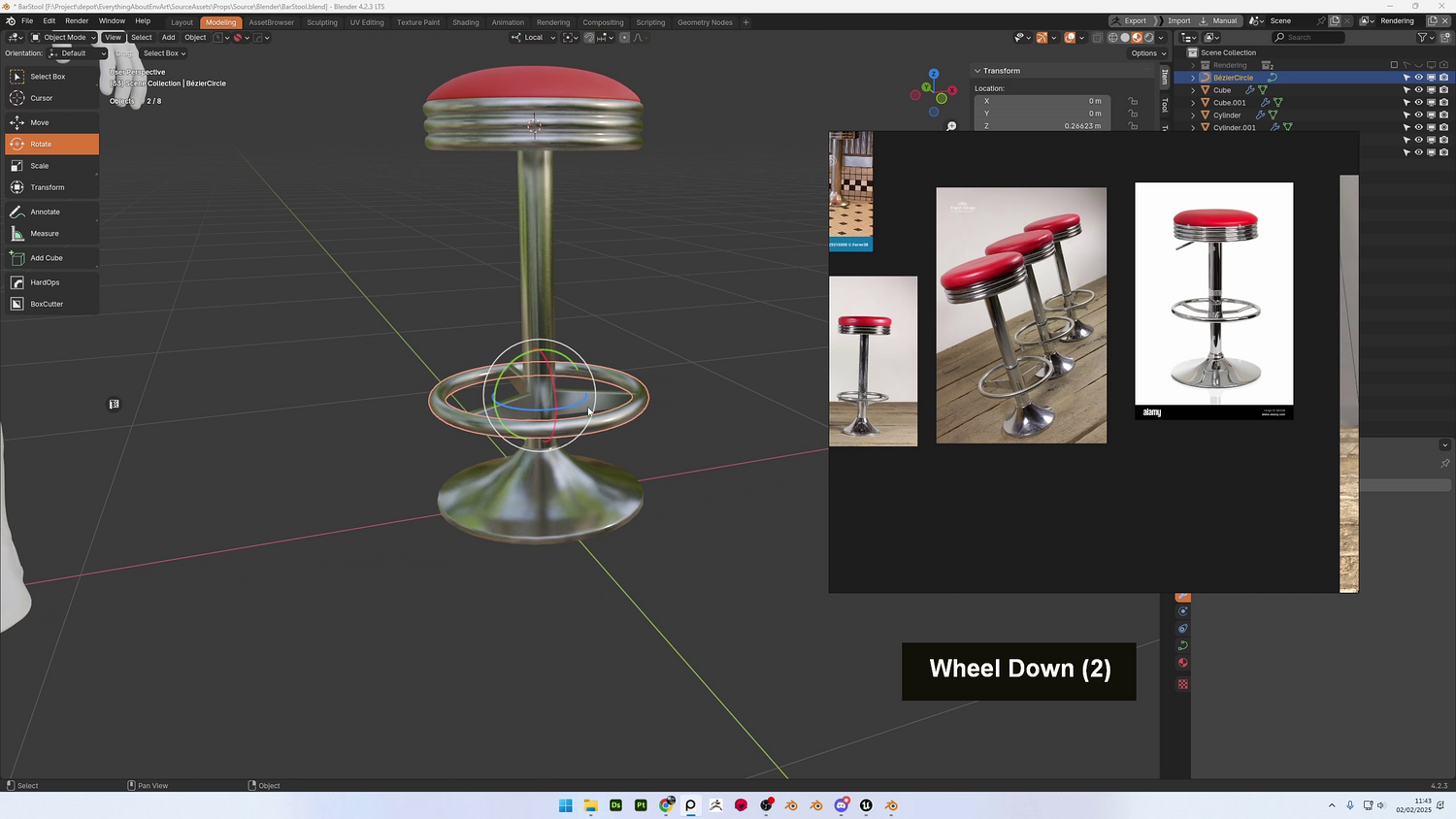Open Google Chrome from the taskbar

(666, 805)
